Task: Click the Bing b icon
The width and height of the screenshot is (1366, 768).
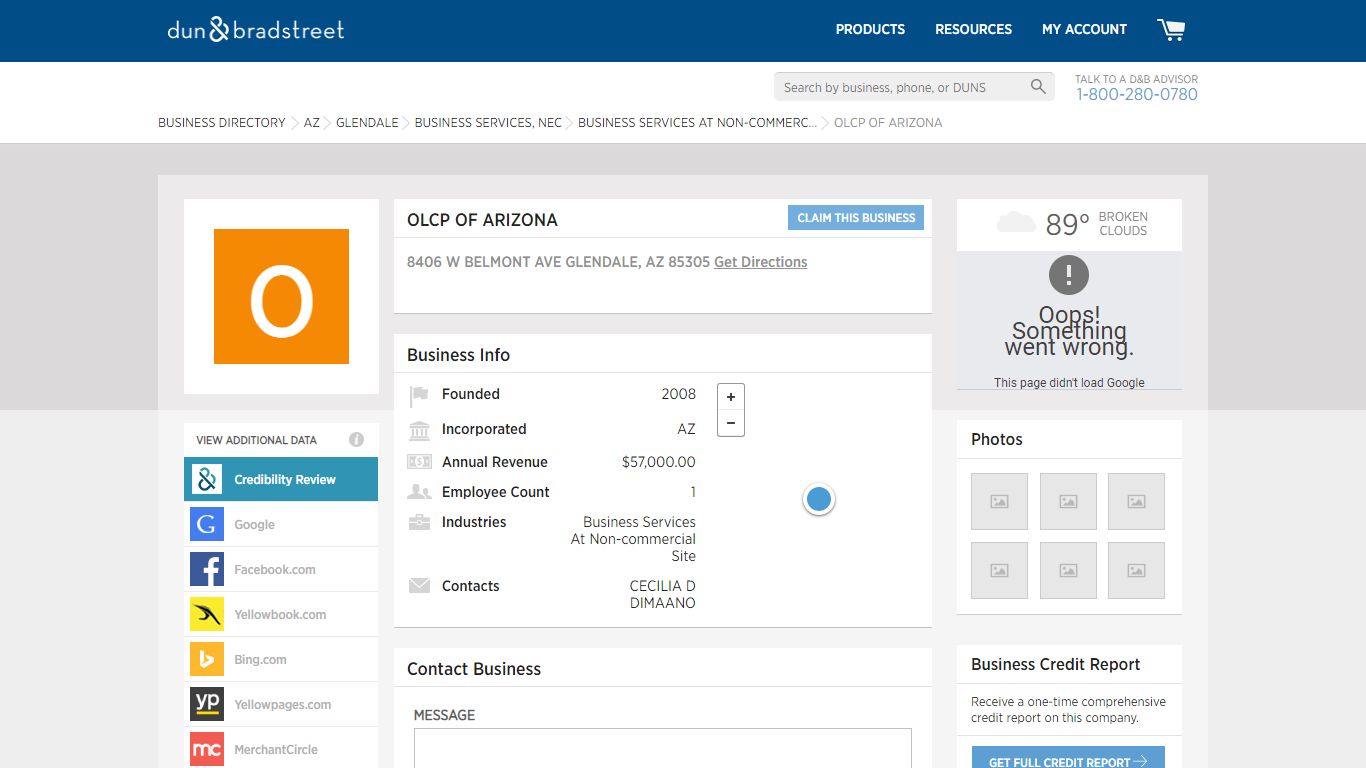Action: [207, 659]
